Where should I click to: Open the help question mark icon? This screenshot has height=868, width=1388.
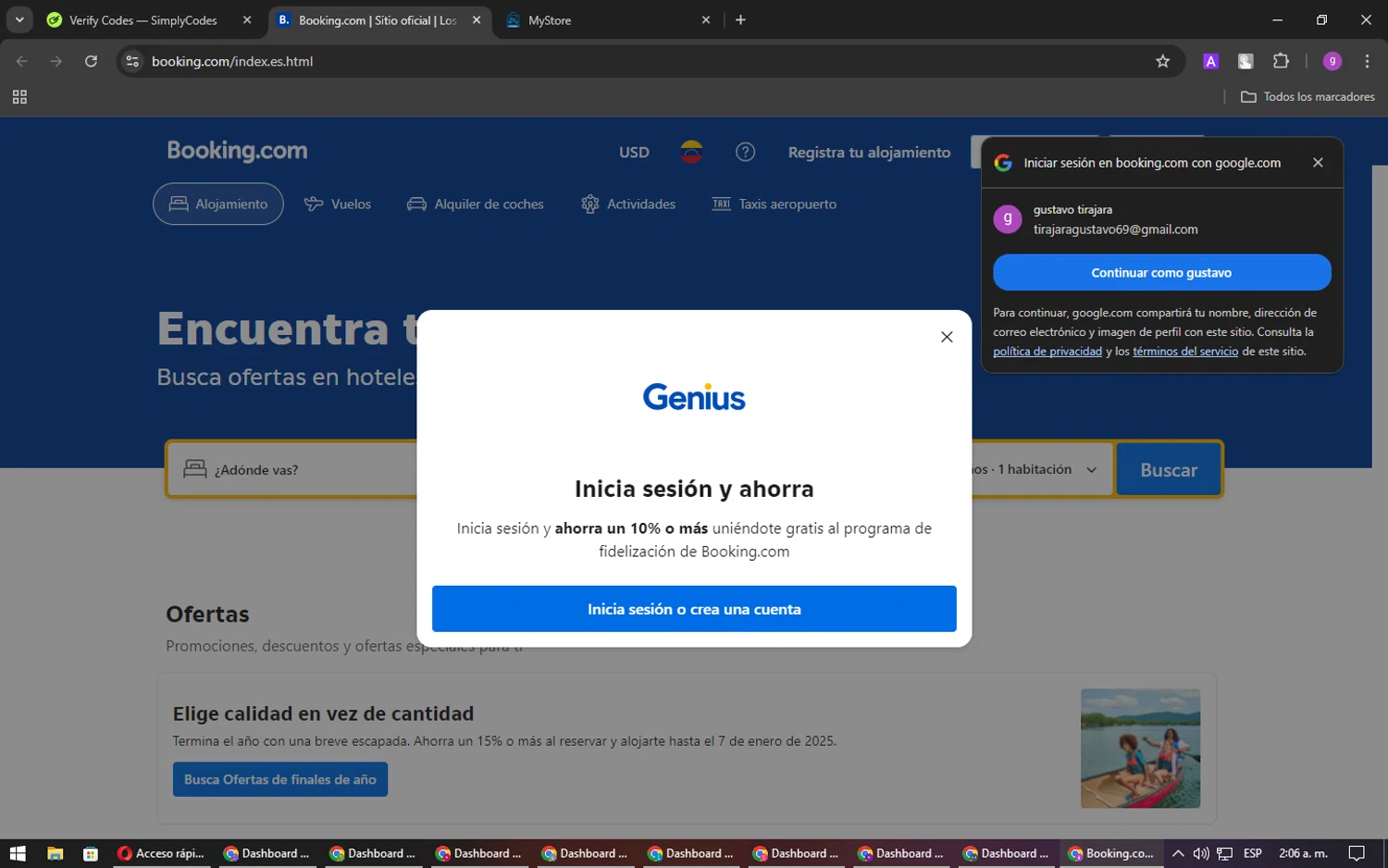(745, 152)
